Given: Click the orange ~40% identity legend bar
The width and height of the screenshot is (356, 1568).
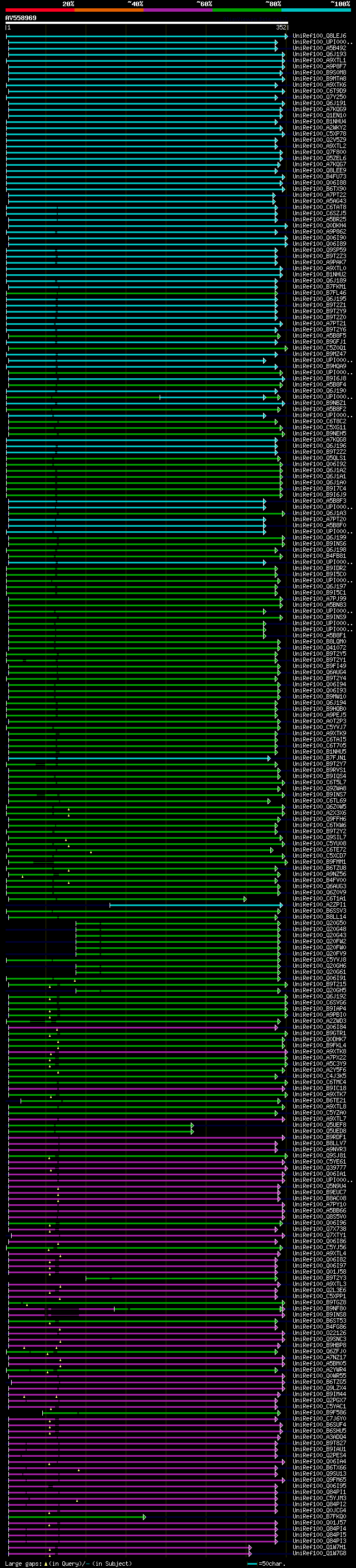Looking at the screenshot, I should coord(109,10).
